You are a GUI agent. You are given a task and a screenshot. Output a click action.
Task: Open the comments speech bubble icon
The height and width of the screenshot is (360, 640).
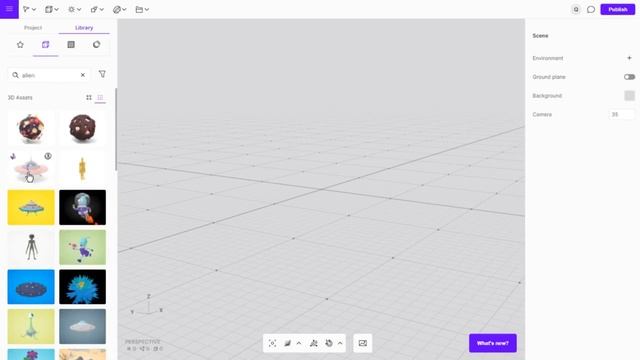[591, 9]
